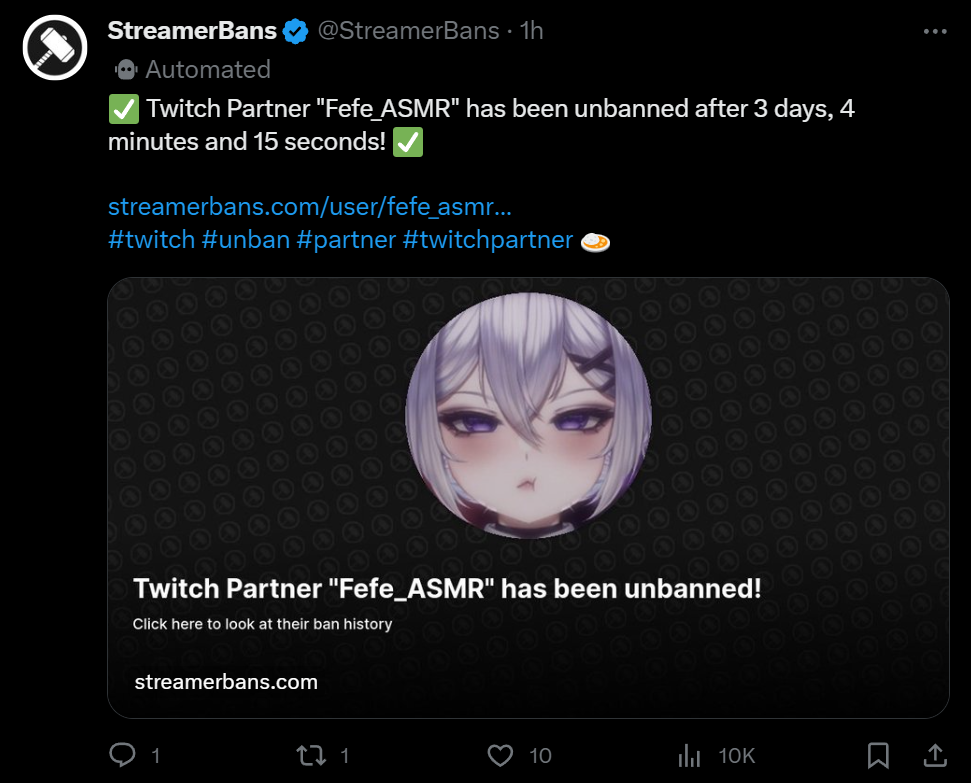The height and width of the screenshot is (783, 971).
Task: Click the Automated account label
Action: tap(207, 69)
